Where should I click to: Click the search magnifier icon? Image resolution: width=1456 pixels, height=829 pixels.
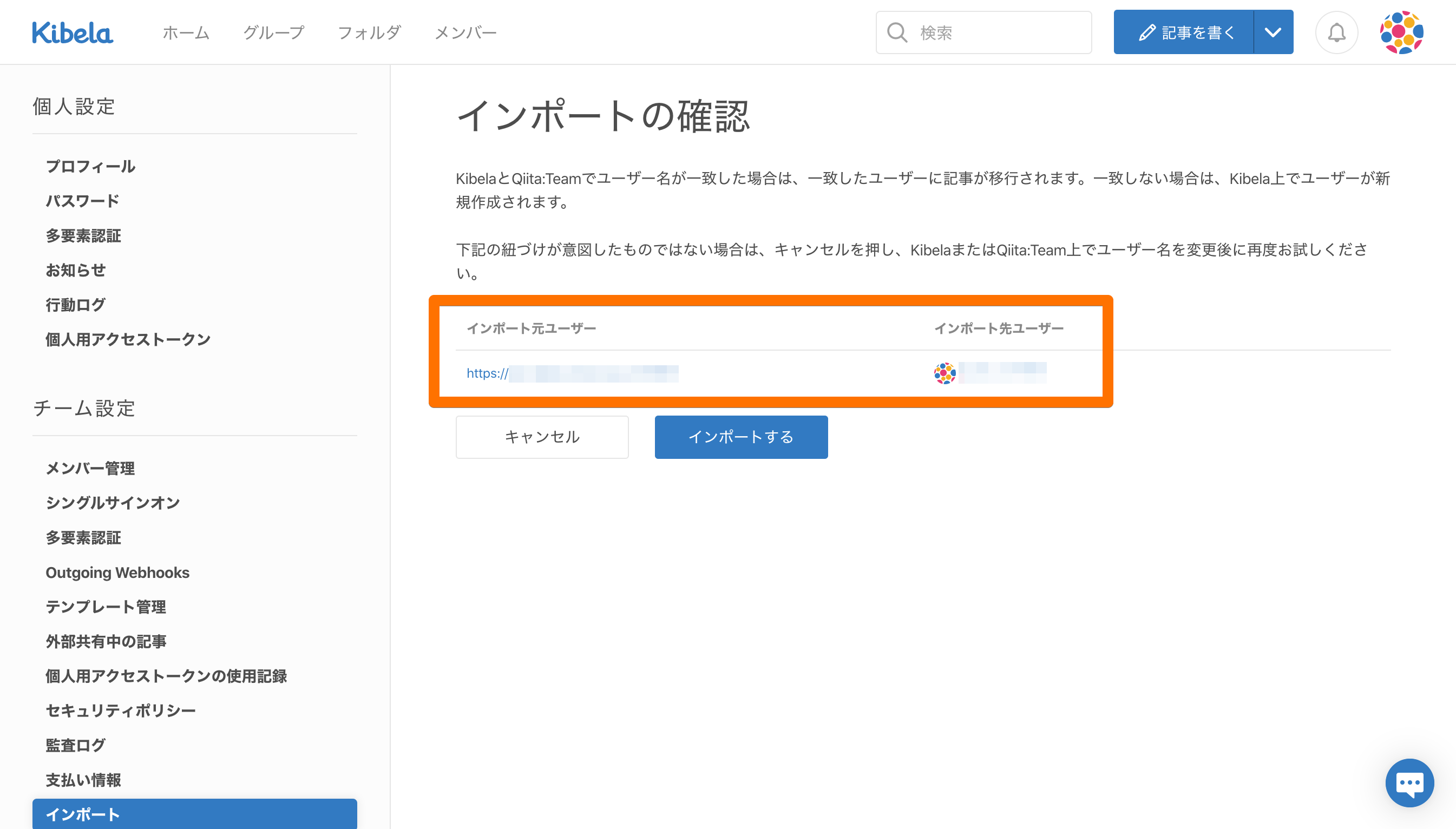coord(897,32)
